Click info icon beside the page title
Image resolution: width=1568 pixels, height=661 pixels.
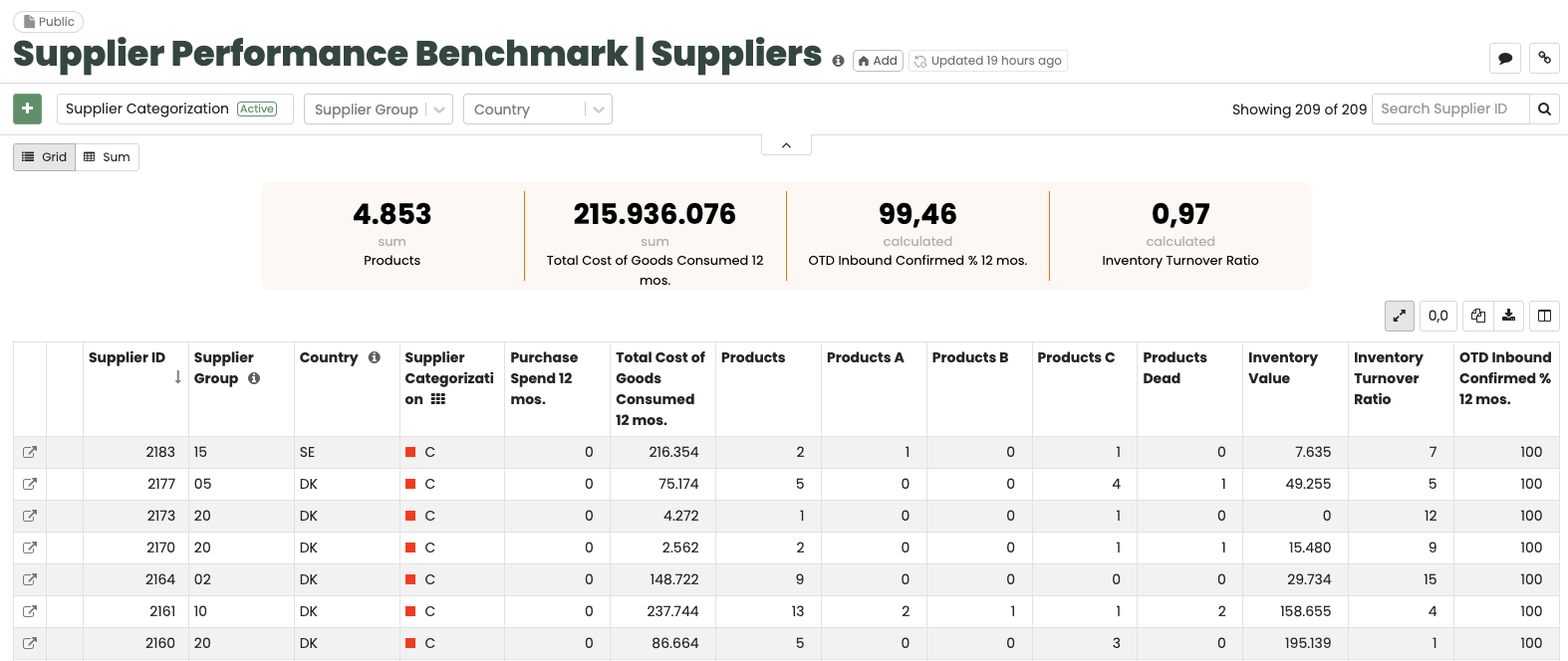(x=838, y=61)
